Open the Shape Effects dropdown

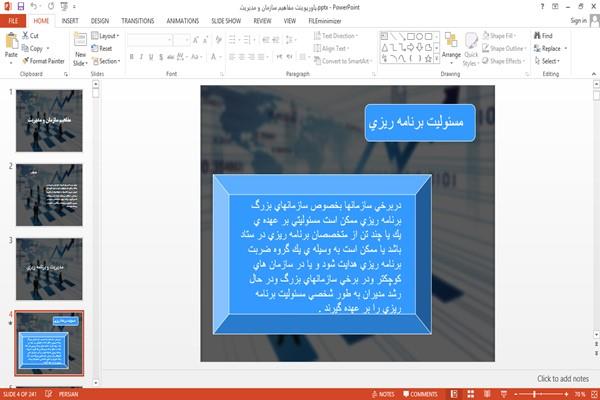tap(503, 61)
